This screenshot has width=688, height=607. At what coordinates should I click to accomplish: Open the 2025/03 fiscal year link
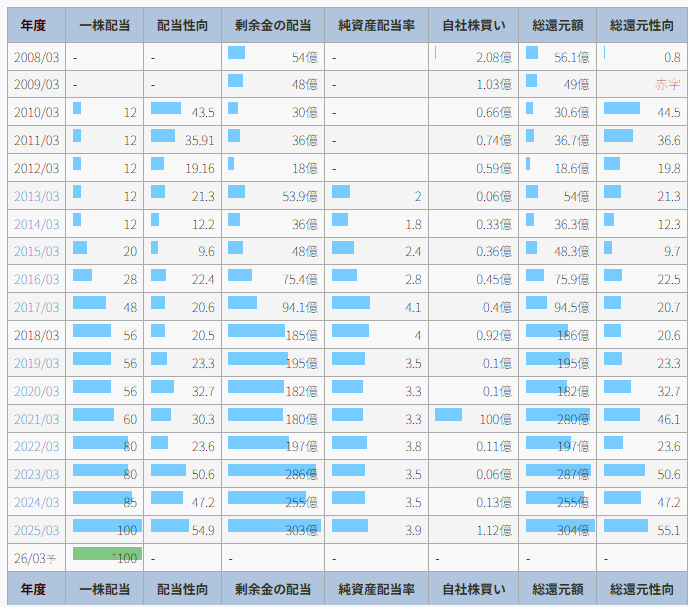(36, 530)
